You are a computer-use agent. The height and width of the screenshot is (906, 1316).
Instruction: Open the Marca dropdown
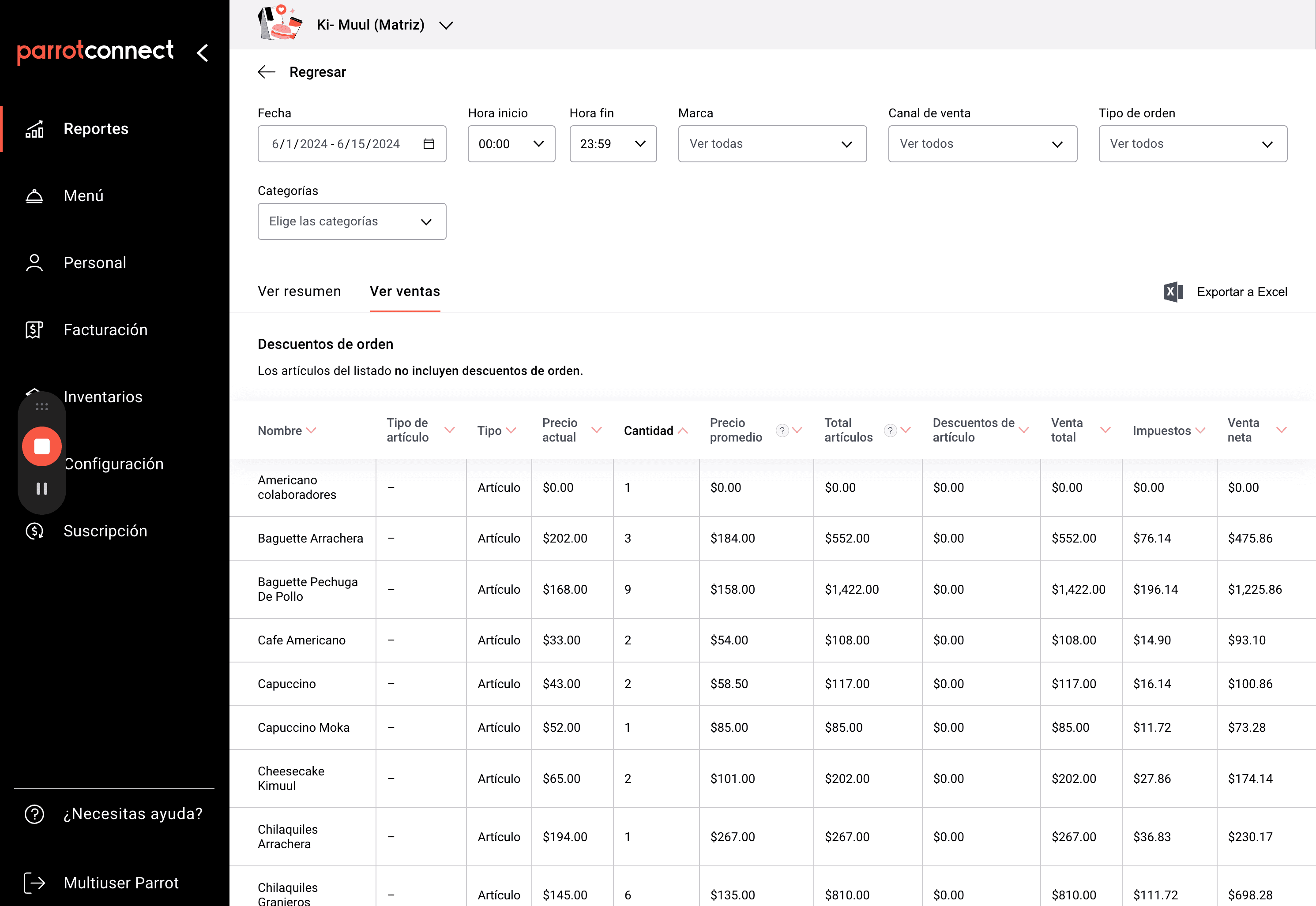pyautogui.click(x=772, y=144)
